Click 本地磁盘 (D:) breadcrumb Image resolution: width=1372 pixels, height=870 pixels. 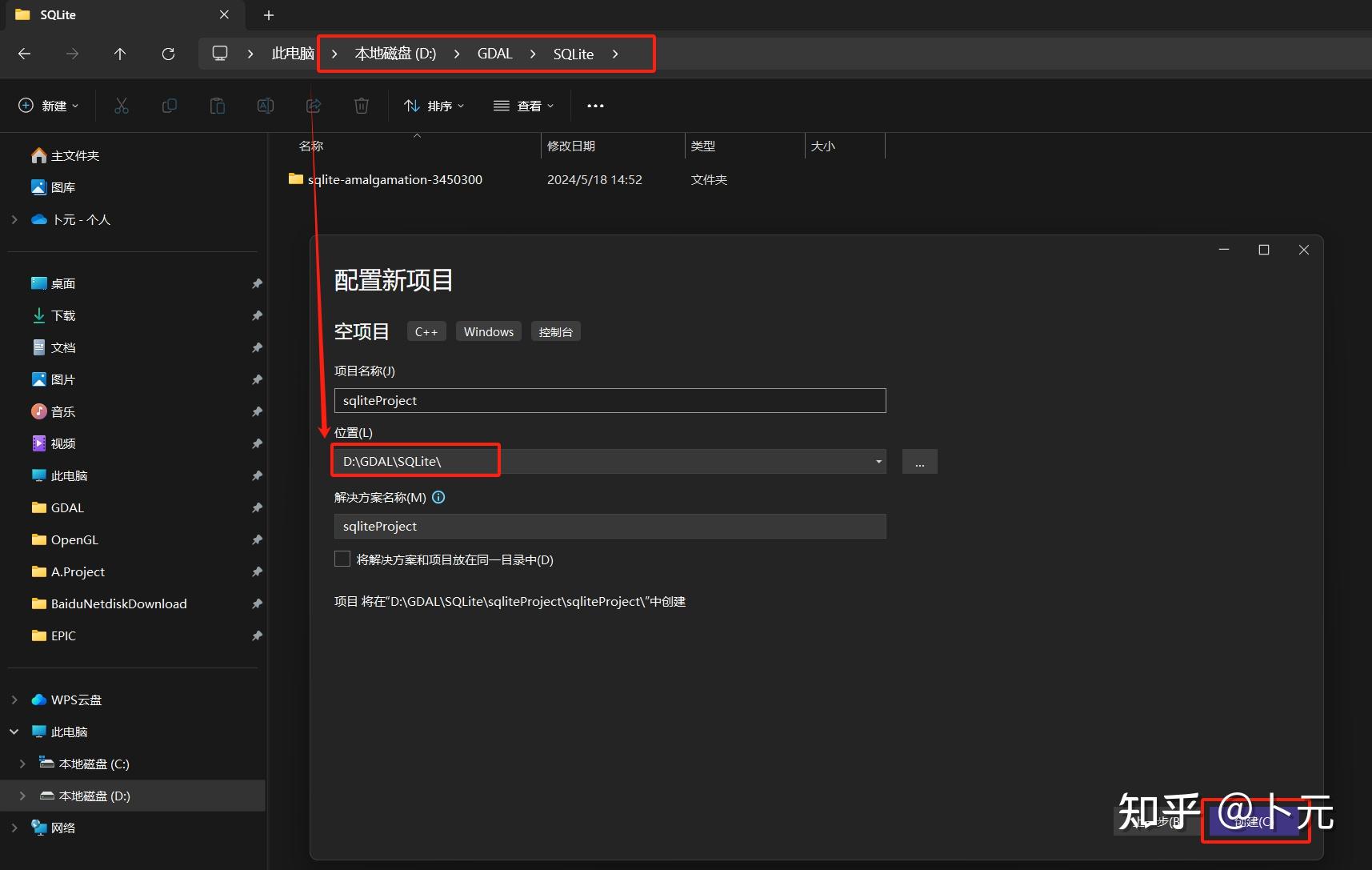coord(395,54)
